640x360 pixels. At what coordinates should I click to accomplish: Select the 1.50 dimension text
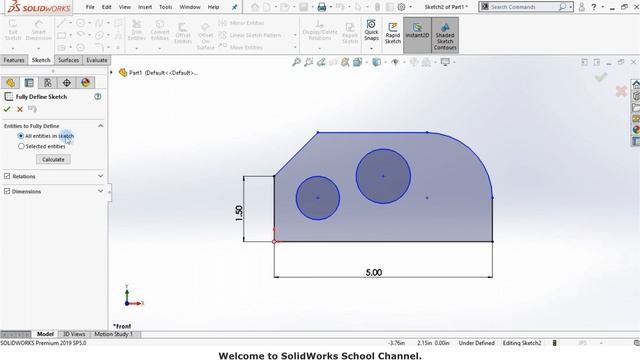click(x=239, y=213)
